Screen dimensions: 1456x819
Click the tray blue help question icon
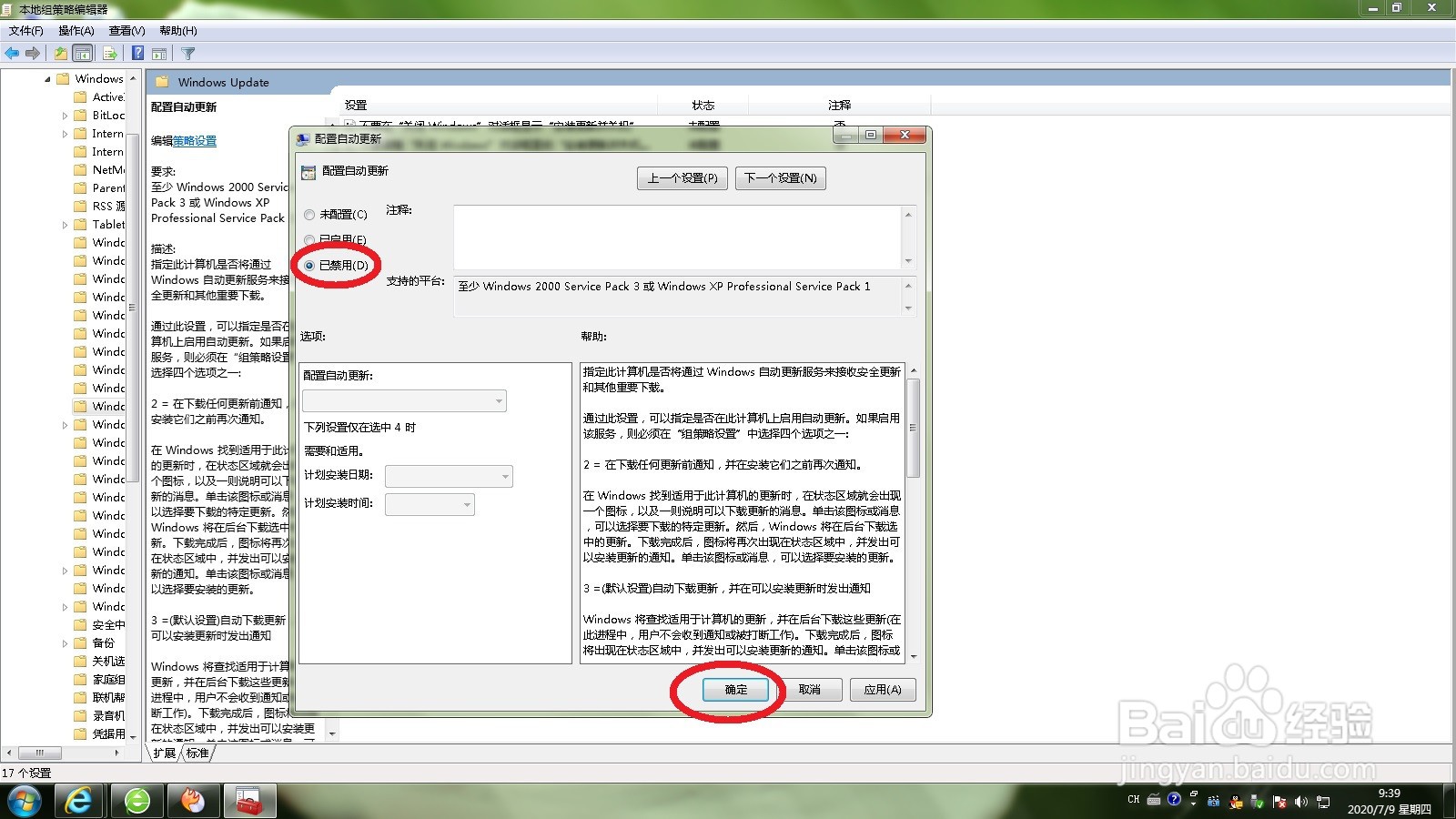[x=1174, y=799]
